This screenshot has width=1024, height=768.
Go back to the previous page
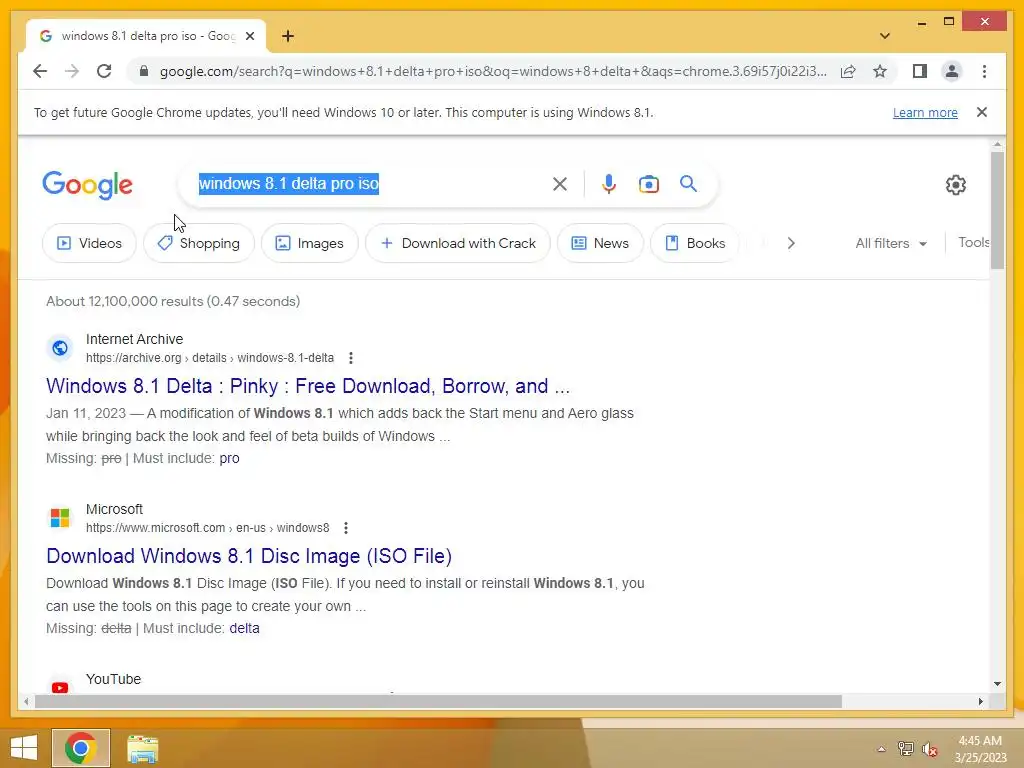(x=40, y=71)
